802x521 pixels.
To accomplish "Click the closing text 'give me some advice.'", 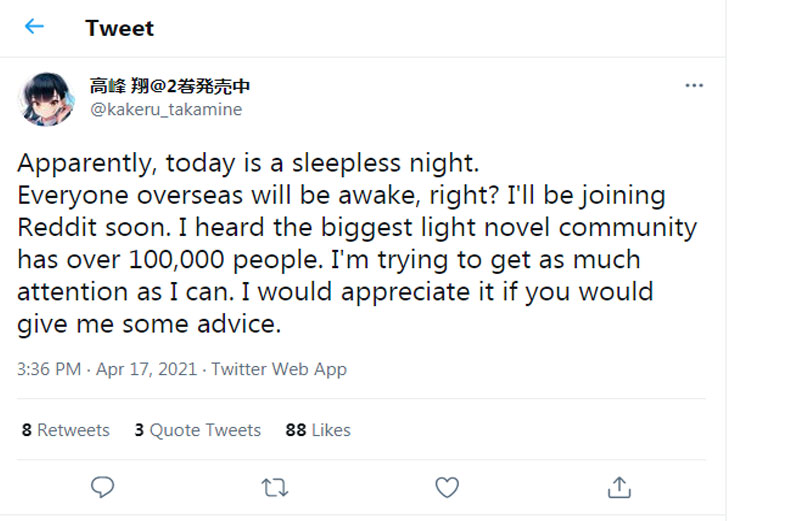I will (150, 324).
